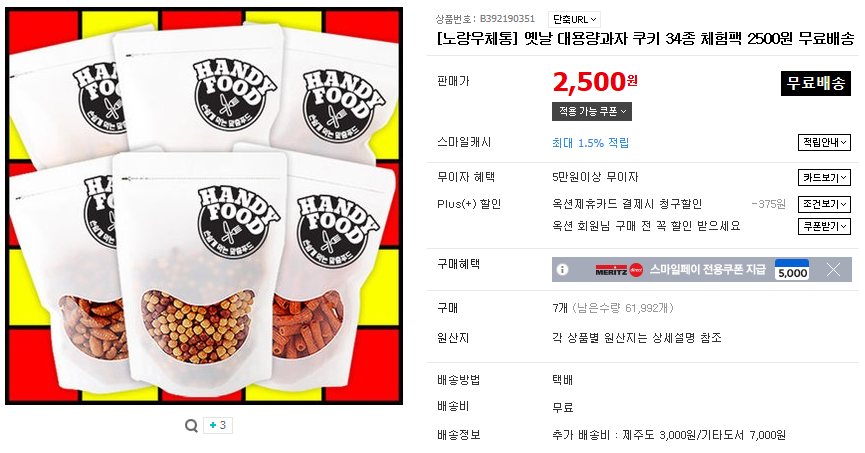
Task: Click the 스마일페이 전용쿠폰 지급 banner text
Action: tap(707, 270)
